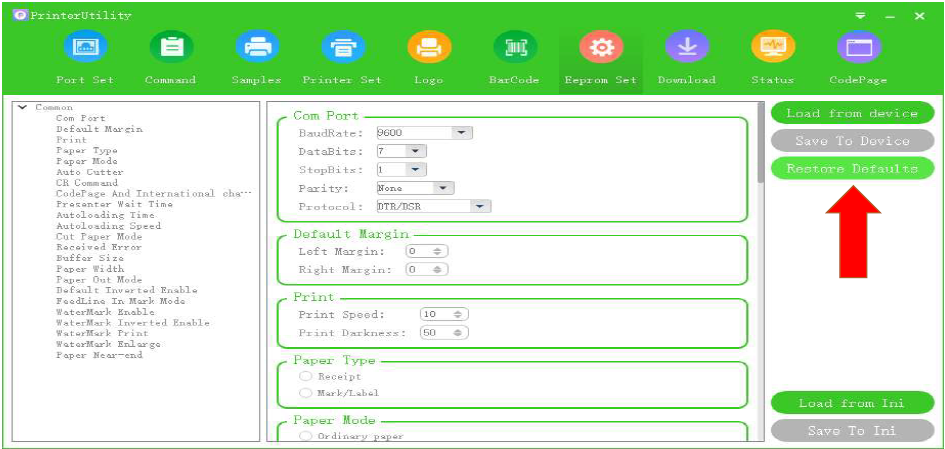Viewport: 945px width, 449px height.
Task: Click the Load from device button
Action: point(852,113)
